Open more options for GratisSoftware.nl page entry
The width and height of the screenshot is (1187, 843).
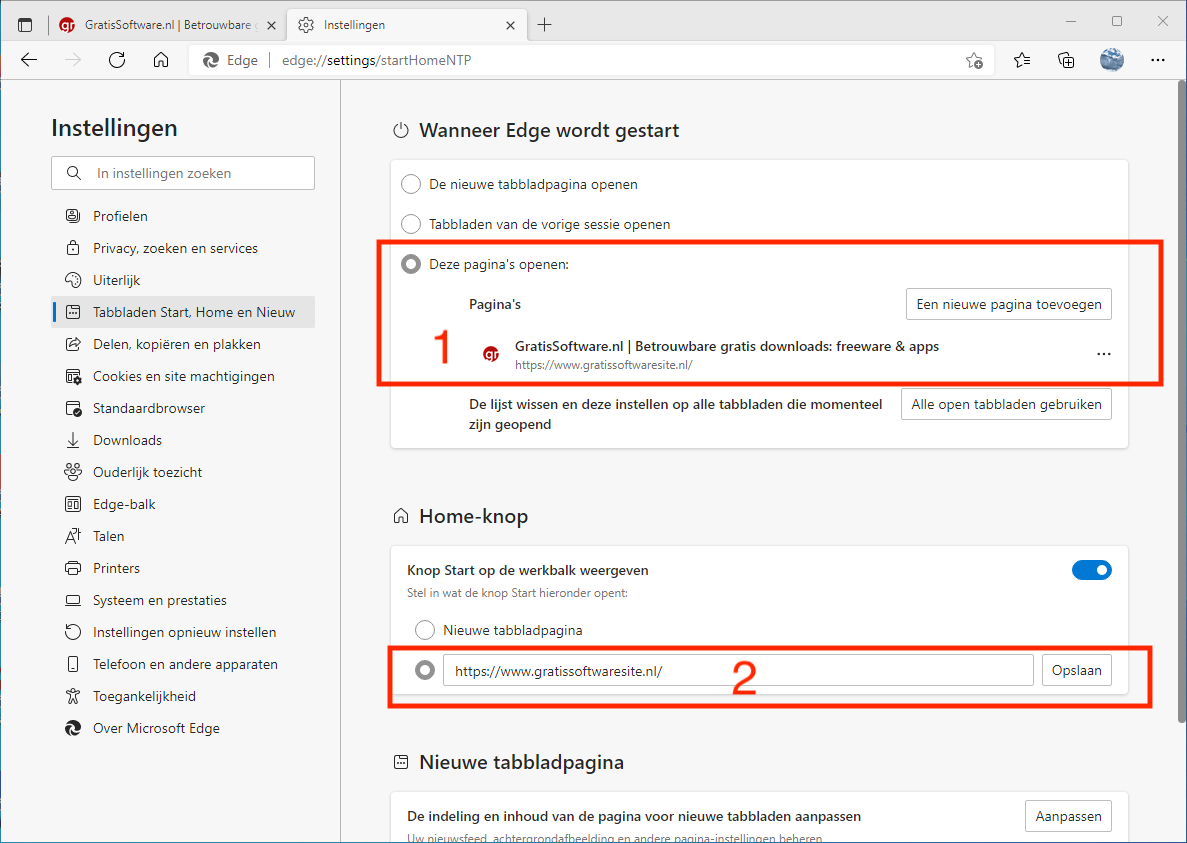tap(1103, 354)
